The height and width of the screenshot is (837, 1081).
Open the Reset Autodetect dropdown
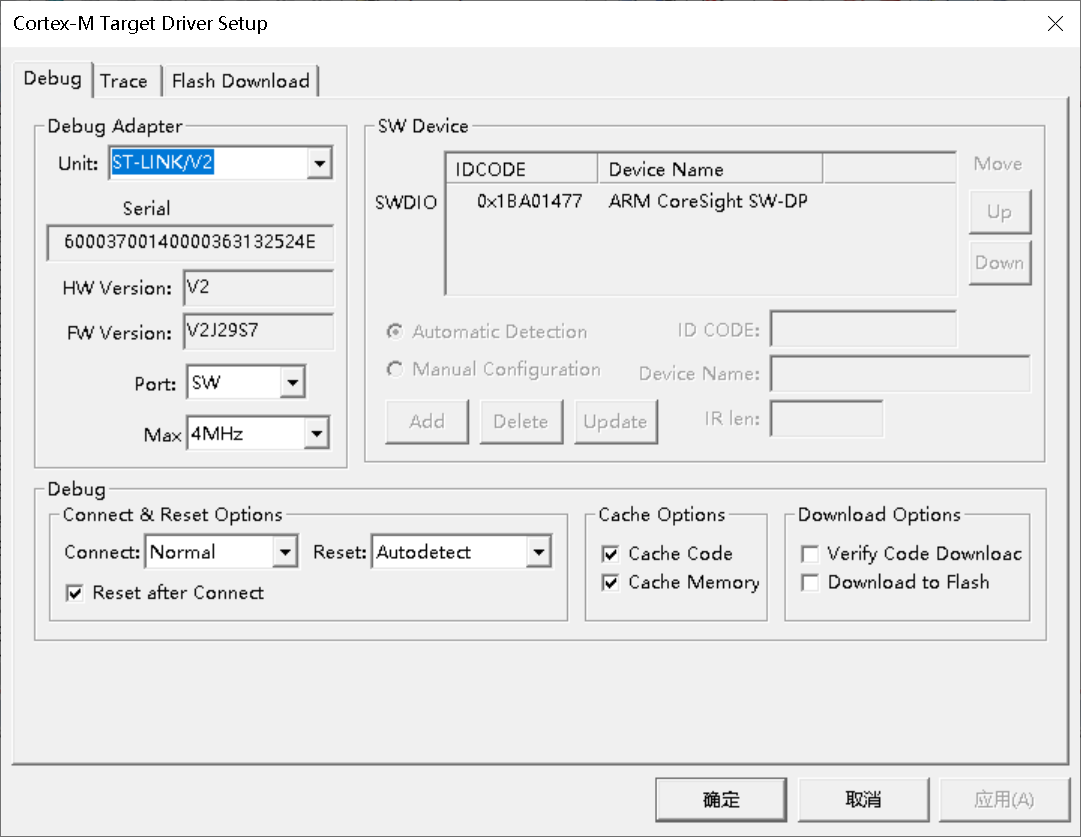point(538,552)
